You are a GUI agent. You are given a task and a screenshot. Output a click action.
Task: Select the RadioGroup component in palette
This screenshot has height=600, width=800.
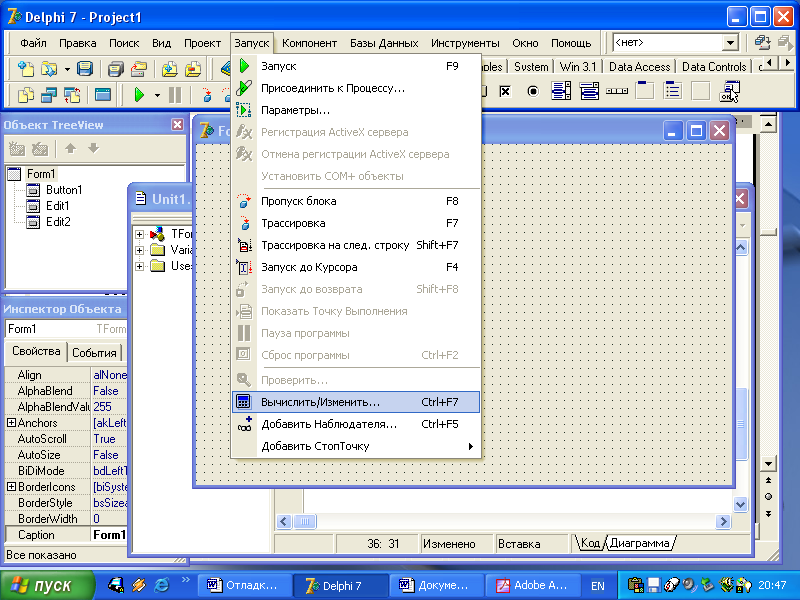673,91
